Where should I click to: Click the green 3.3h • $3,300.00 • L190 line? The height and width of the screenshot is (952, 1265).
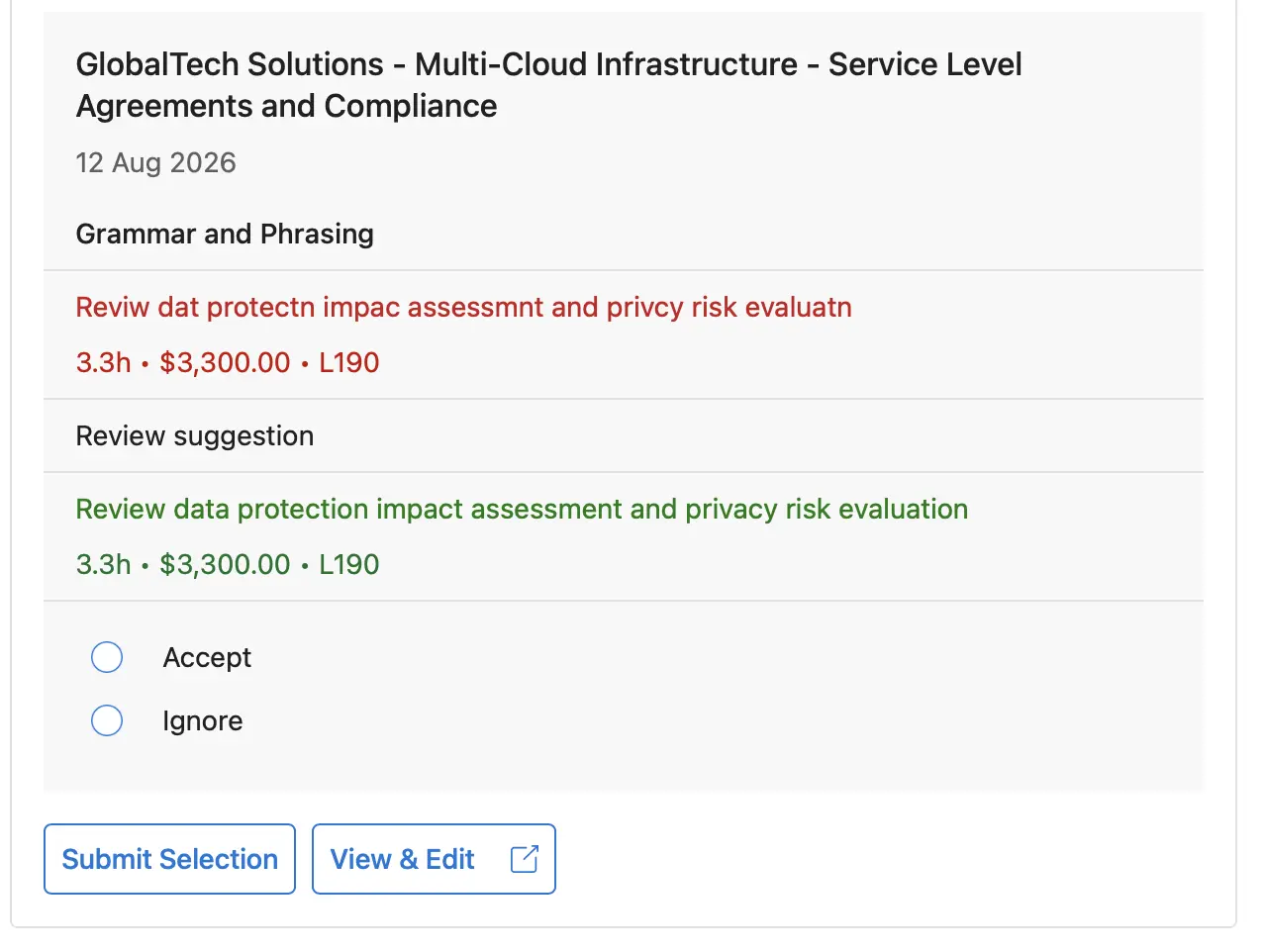pos(228,564)
